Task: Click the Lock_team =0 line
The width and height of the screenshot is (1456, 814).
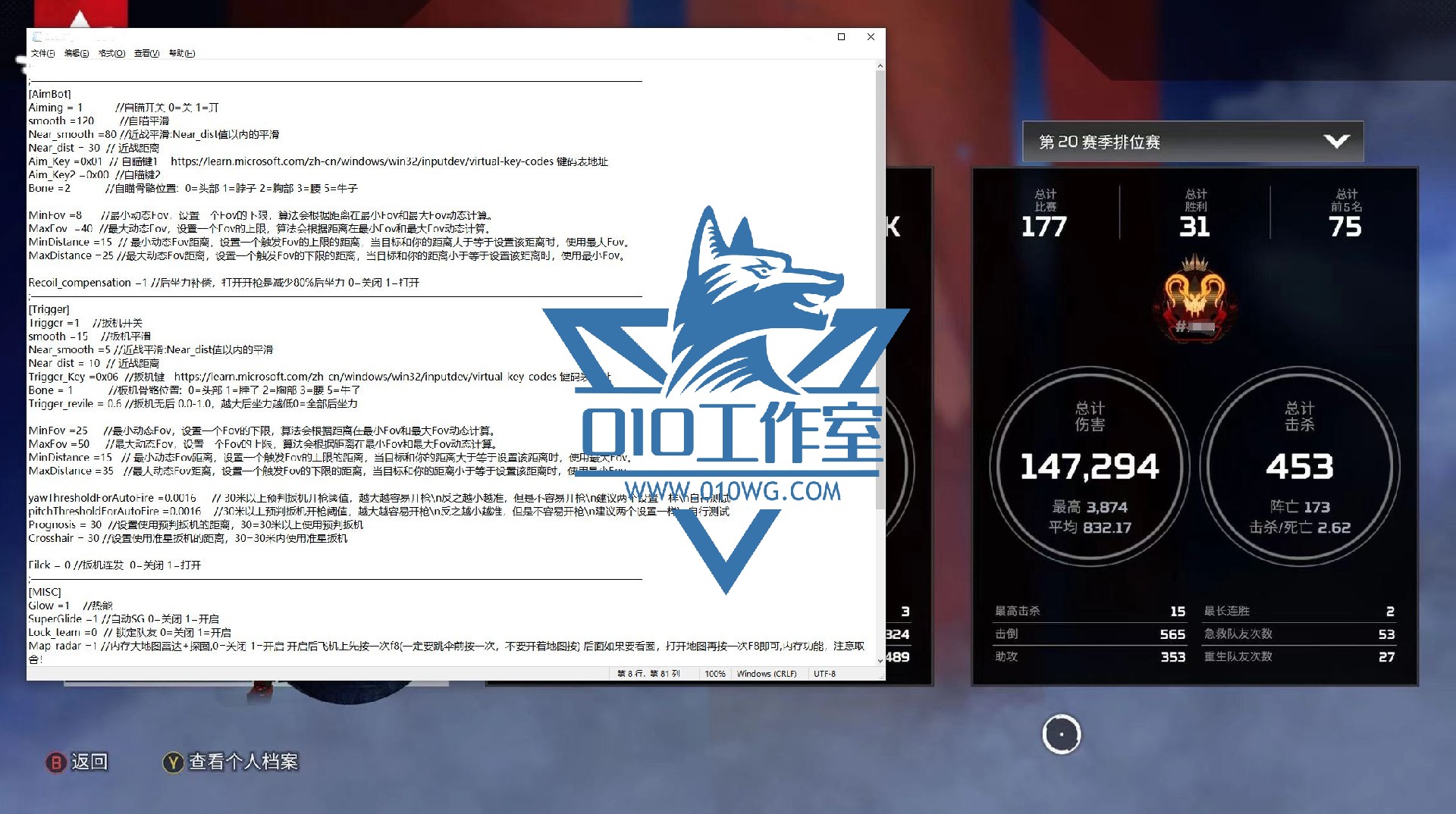Action: [x=130, y=632]
